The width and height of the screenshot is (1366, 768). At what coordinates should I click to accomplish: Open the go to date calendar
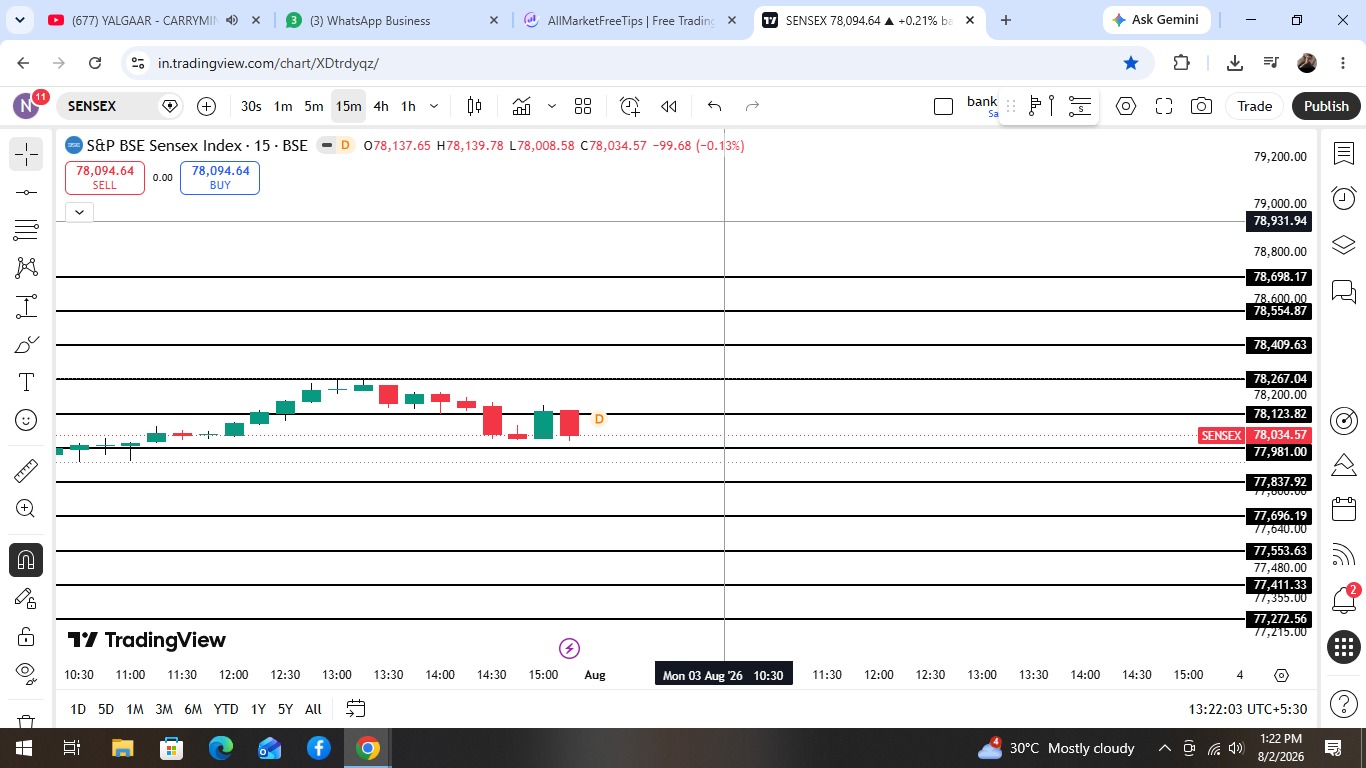point(355,709)
